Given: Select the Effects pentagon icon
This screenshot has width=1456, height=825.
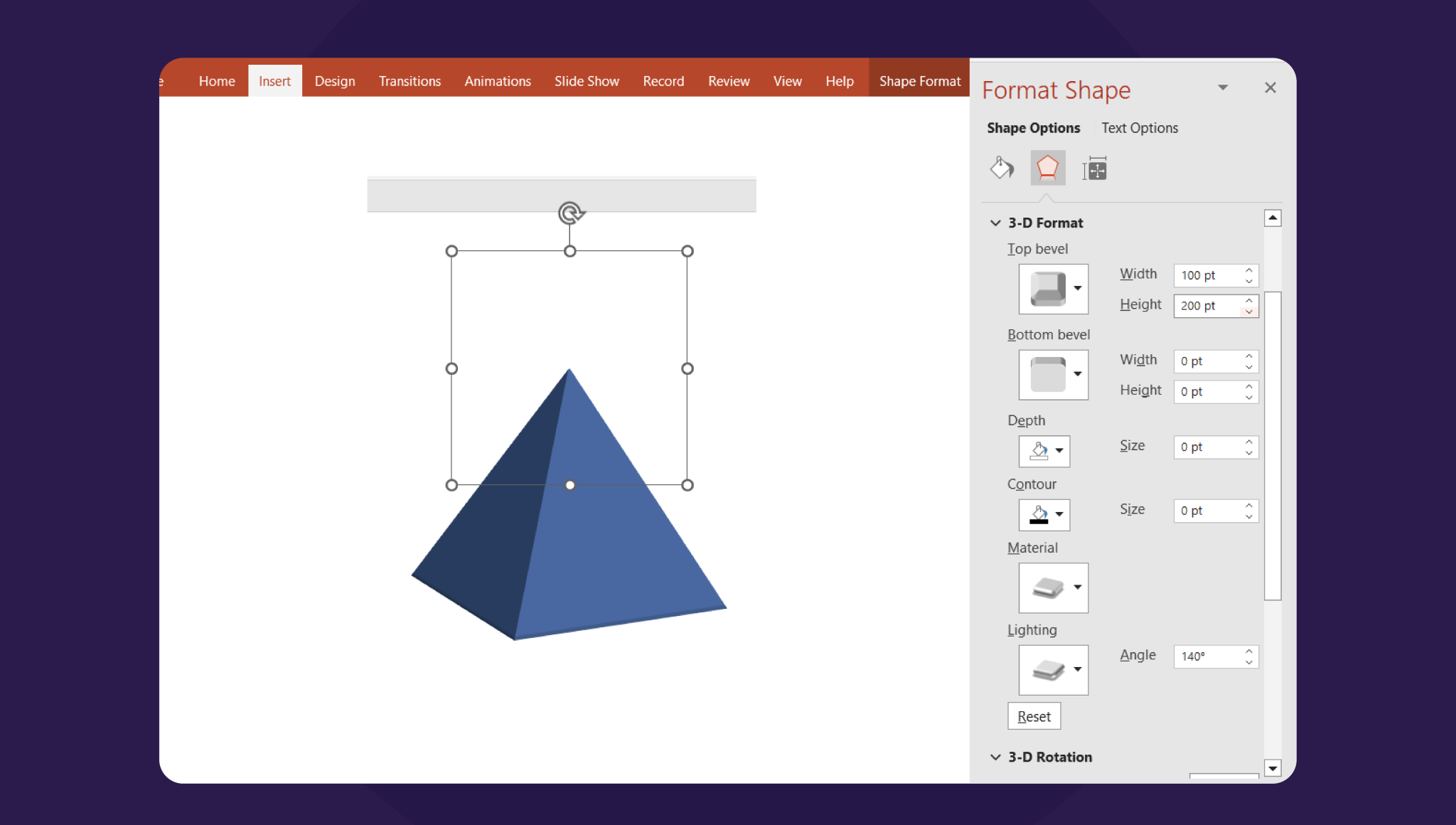Looking at the screenshot, I should point(1048,168).
